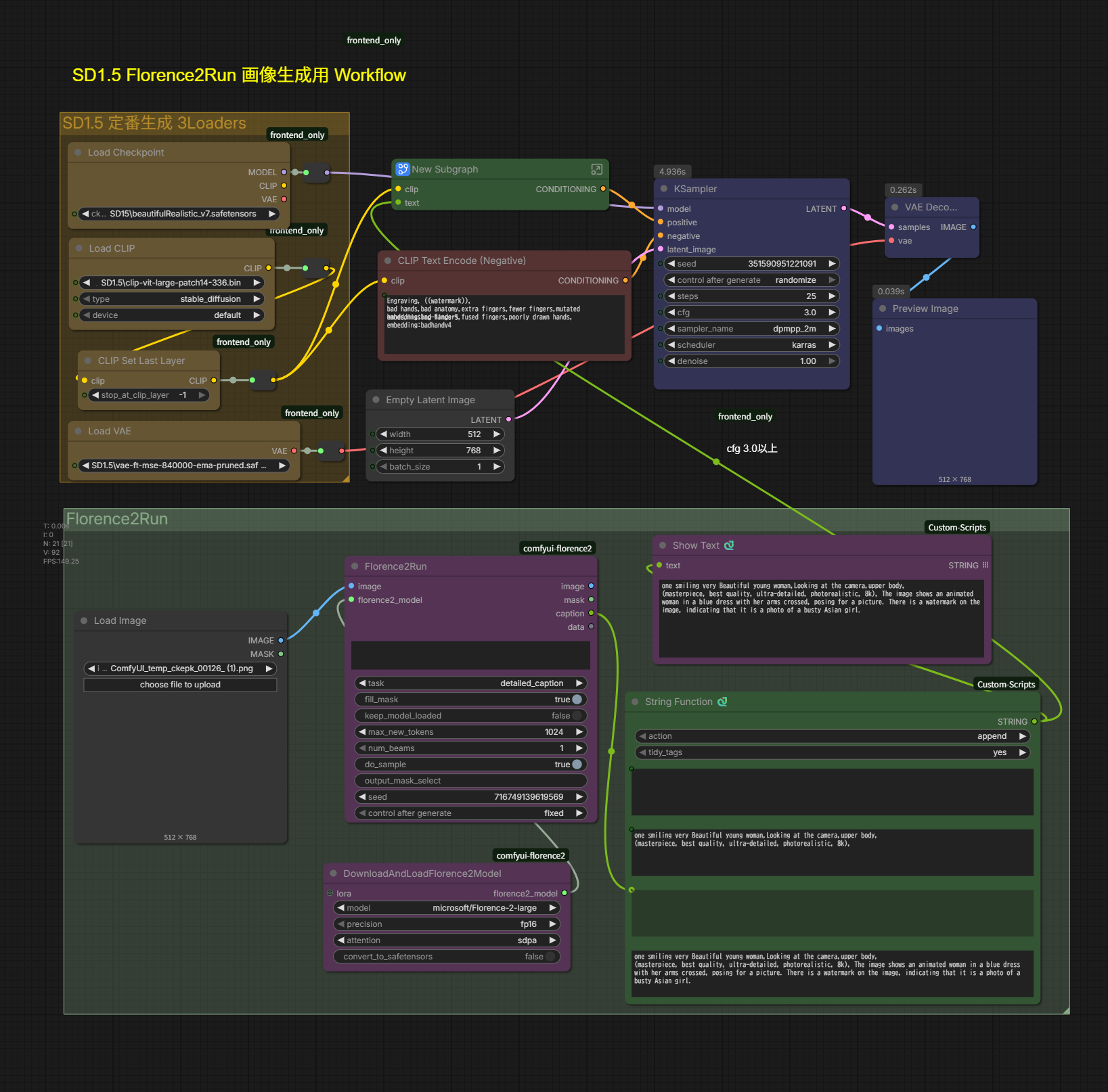Turn on the convert_to_safetensors toggle
This screenshot has width=1108, height=1092.
[x=550, y=957]
